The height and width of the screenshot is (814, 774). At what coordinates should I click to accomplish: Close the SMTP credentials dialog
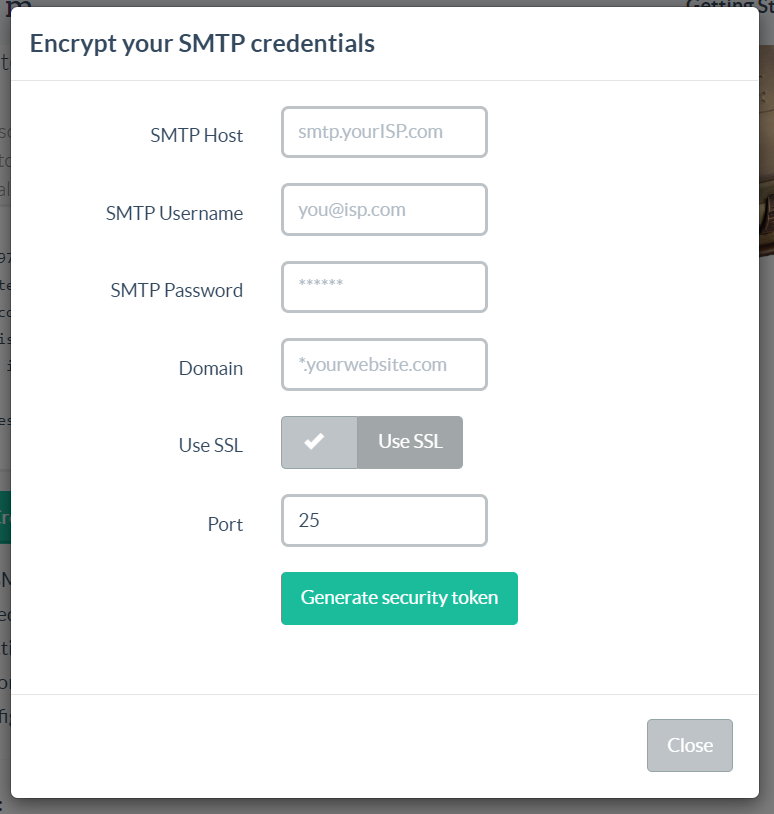click(x=689, y=745)
